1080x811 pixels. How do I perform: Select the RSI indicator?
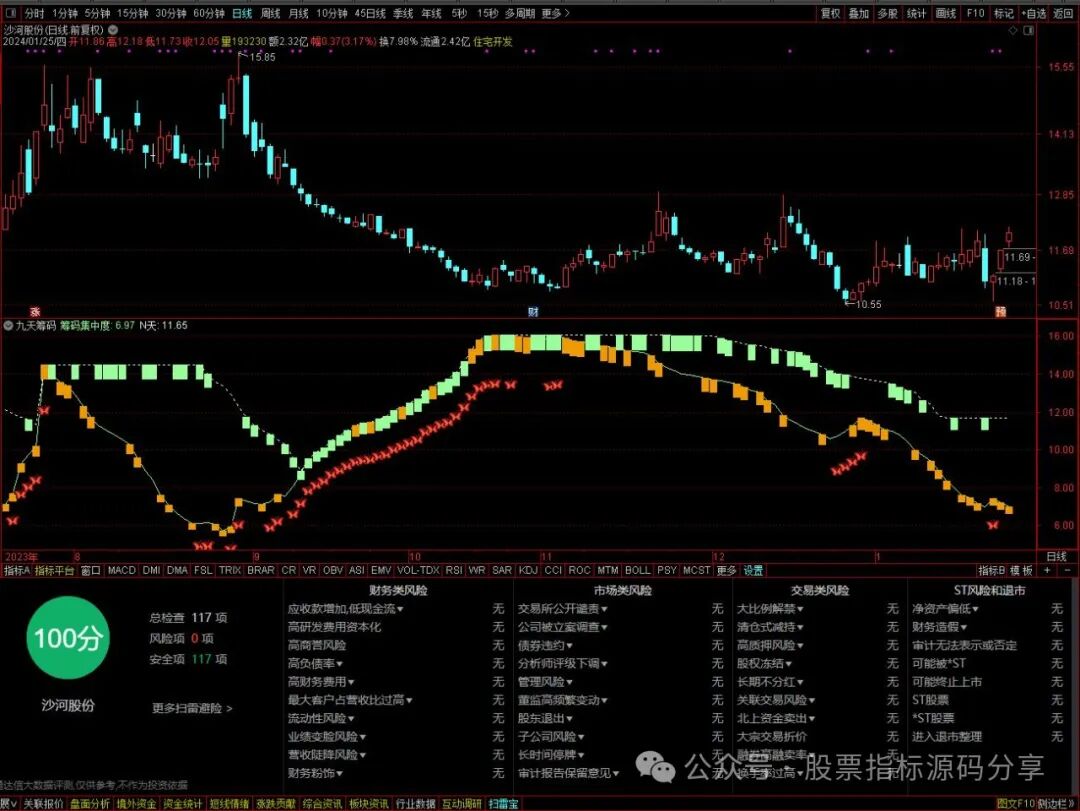[x=454, y=571]
